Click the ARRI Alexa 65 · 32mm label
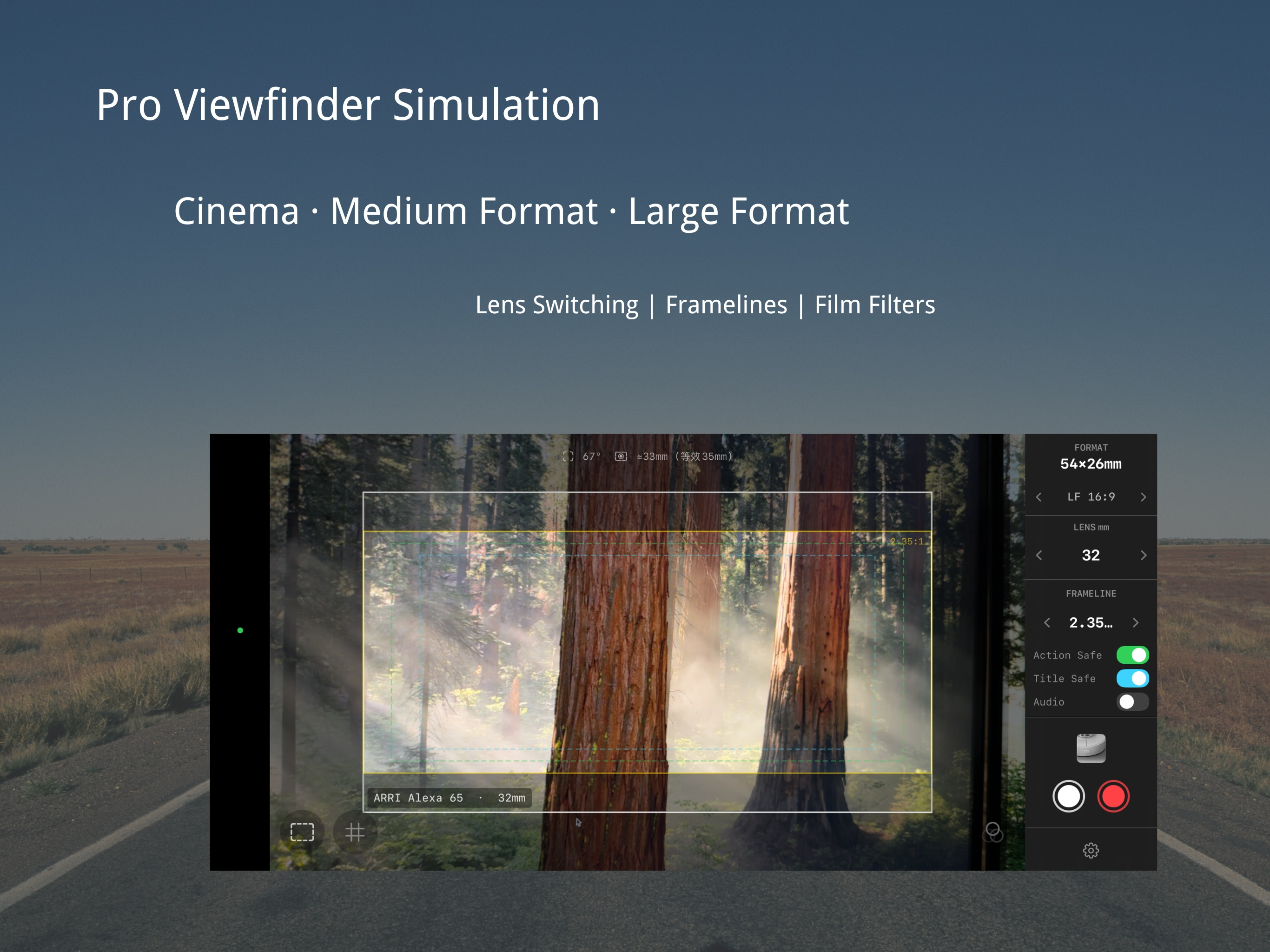This screenshot has width=1270, height=952. coord(450,798)
